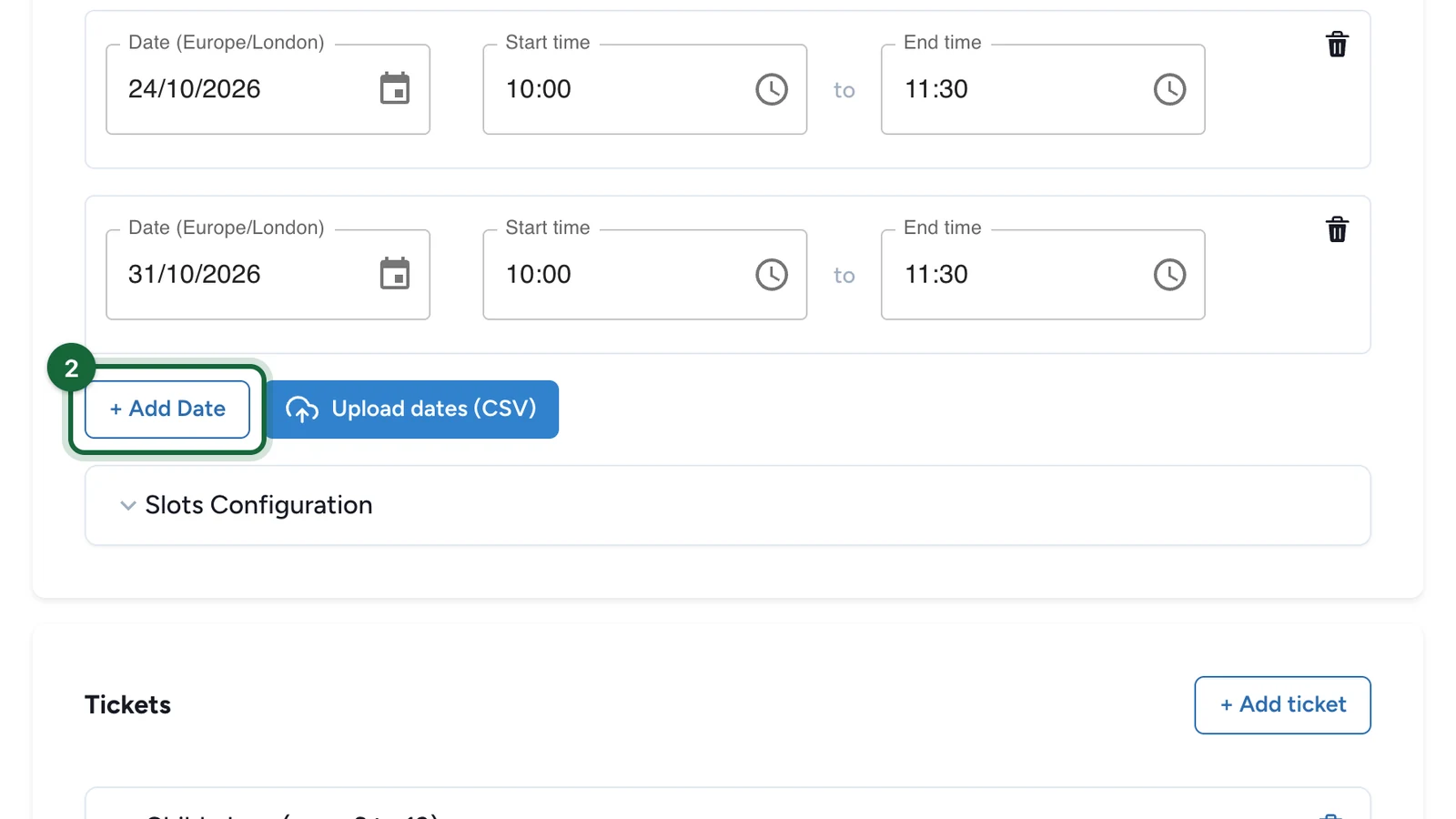Expand the Slots Configuration section
The height and width of the screenshot is (819, 1456).
tap(727, 505)
